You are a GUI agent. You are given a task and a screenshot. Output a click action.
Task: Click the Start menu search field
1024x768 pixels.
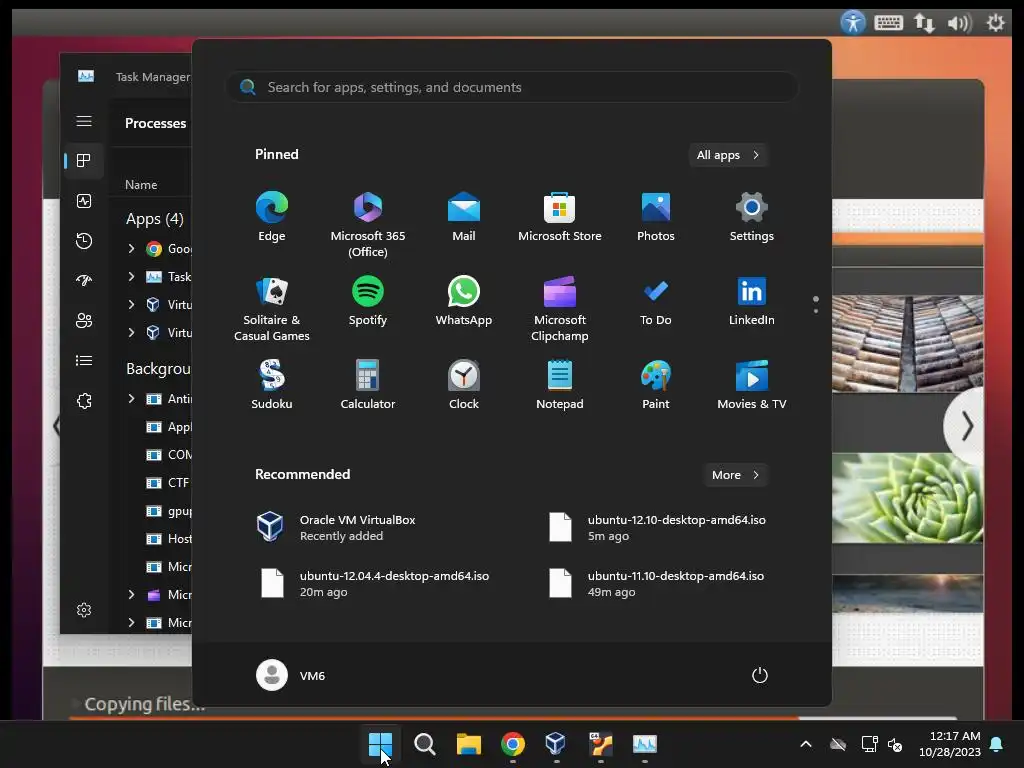coord(512,87)
